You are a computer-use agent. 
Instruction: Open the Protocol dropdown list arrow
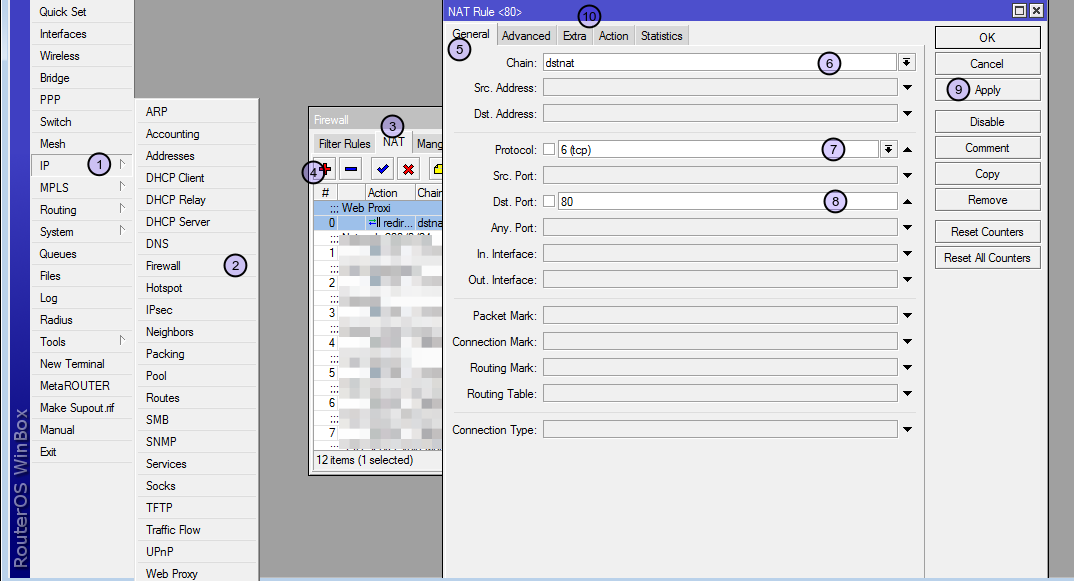[x=888, y=150]
